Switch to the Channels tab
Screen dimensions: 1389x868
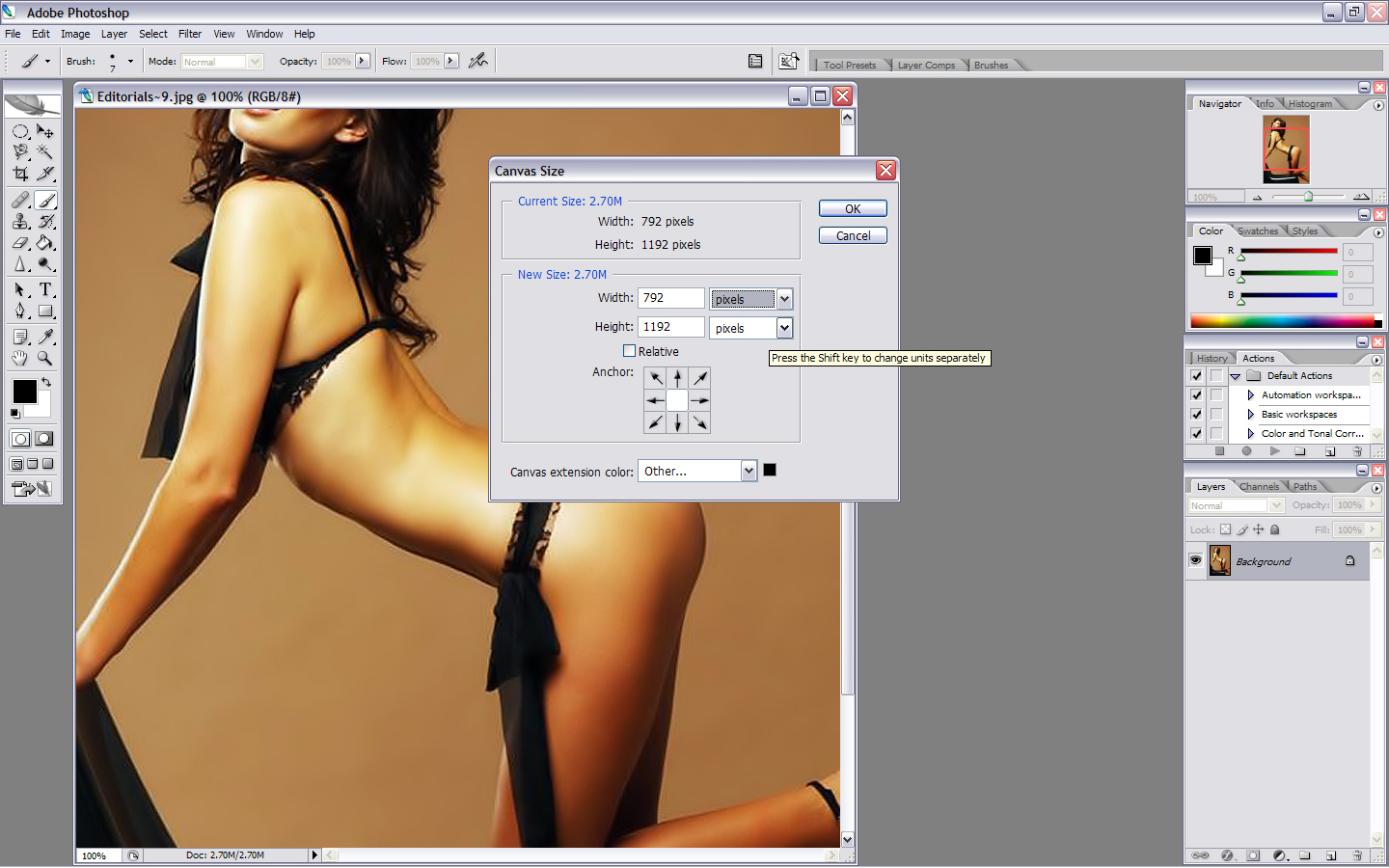pos(1259,487)
